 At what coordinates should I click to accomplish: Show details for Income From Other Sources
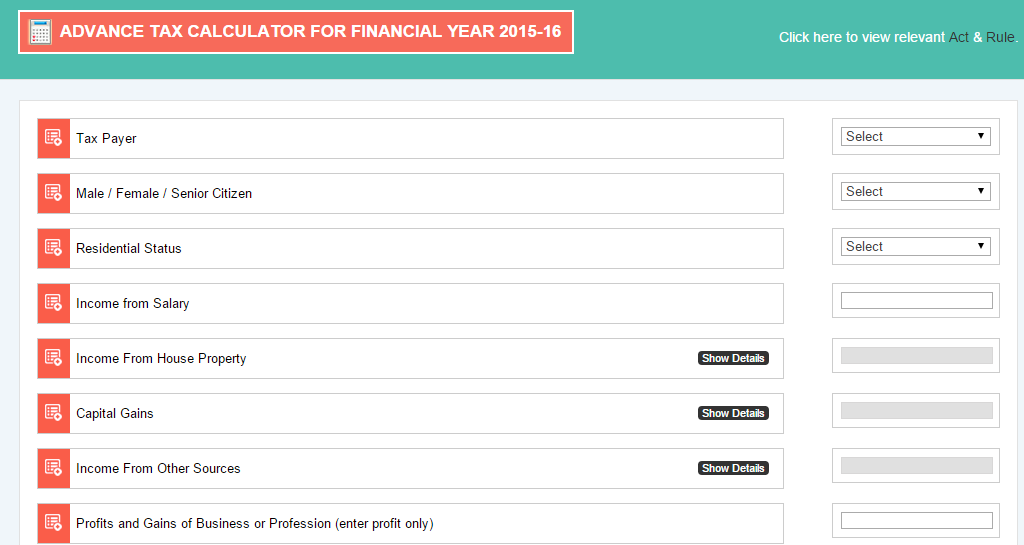733,468
